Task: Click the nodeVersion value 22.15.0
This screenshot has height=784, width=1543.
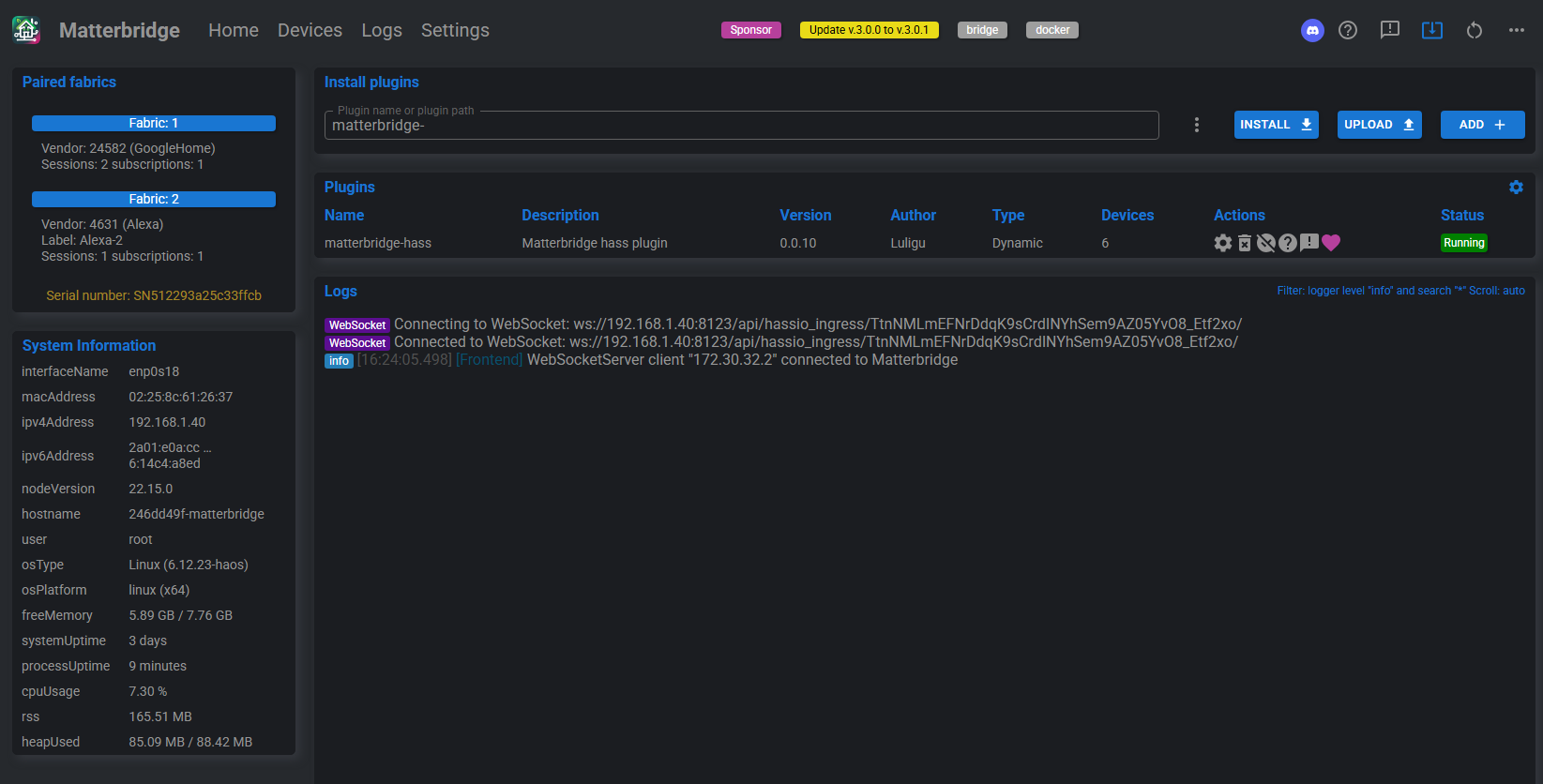Action: click(x=151, y=489)
